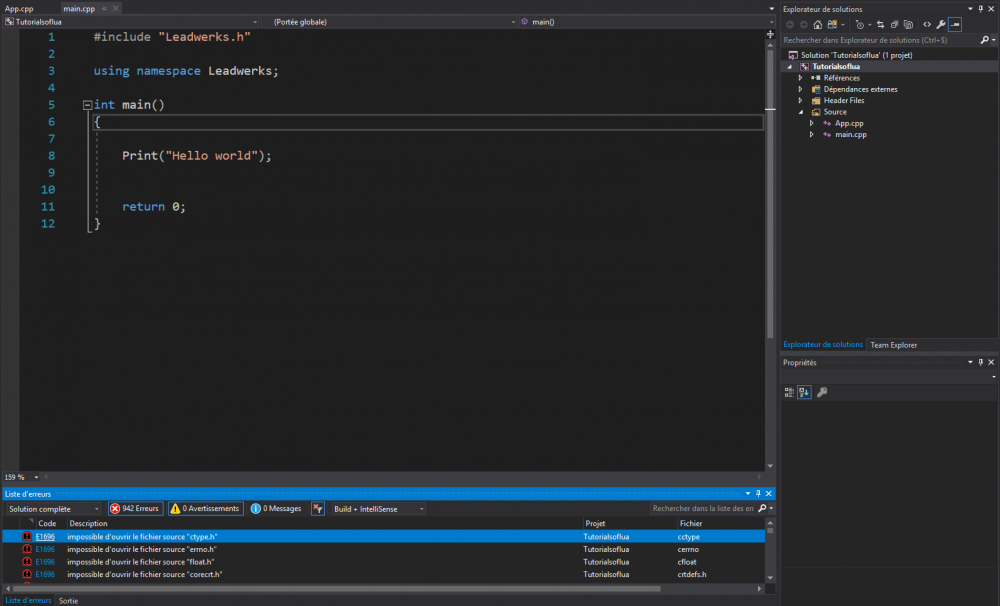Image resolution: width=1000 pixels, height=606 pixels.
Task: Click the editor's vertical scrollbar
Action: 769,200
